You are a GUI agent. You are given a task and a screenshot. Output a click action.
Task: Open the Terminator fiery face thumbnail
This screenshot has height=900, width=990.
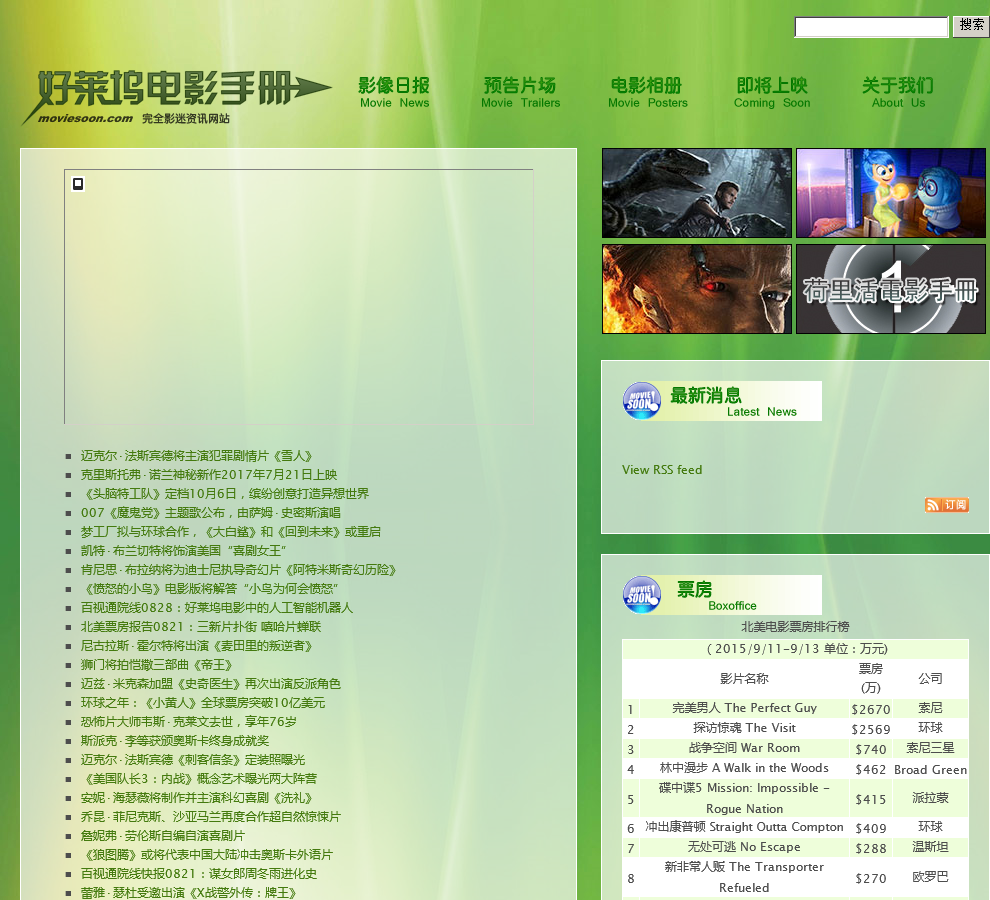[x=696, y=289]
